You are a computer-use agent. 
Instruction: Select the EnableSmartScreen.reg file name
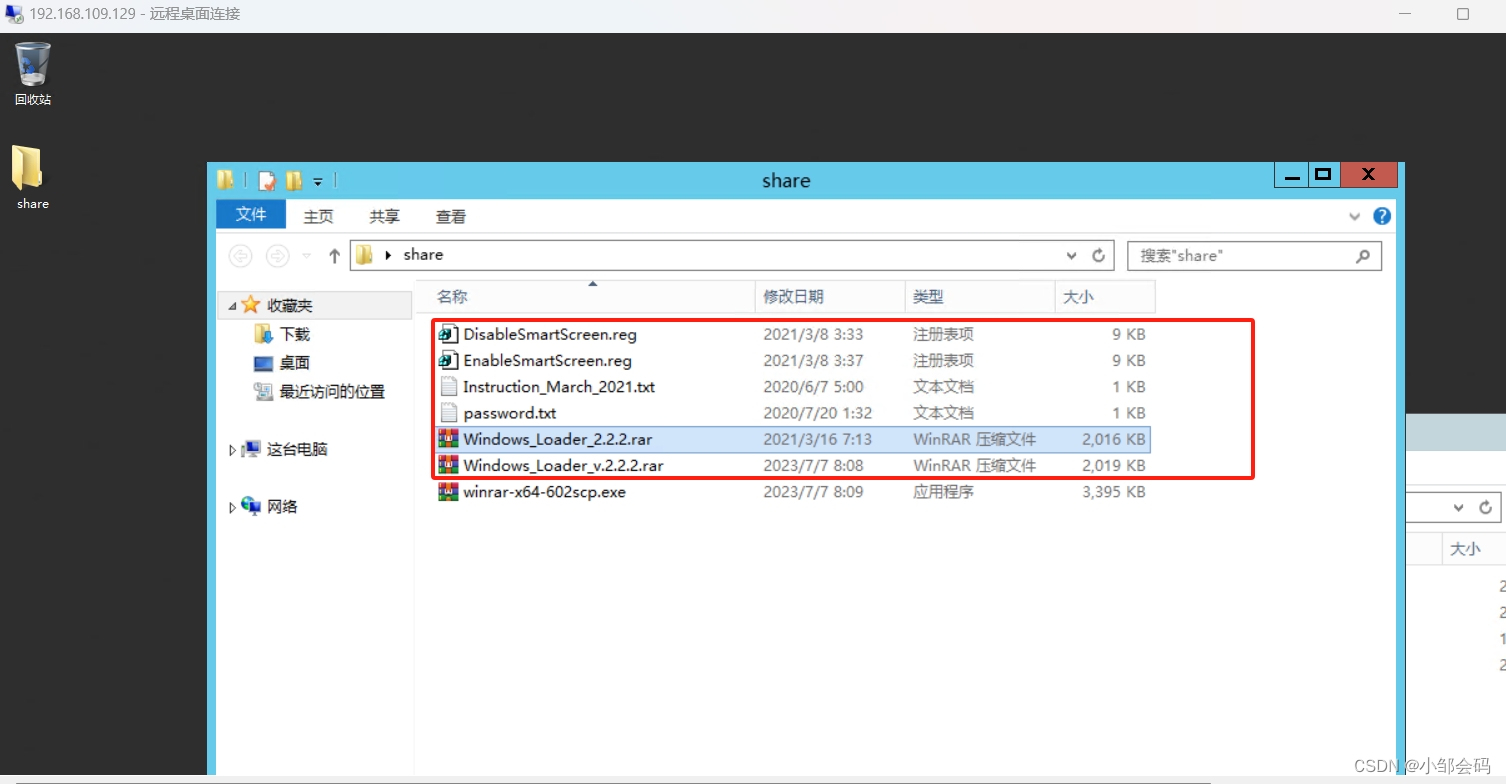[x=547, y=361]
